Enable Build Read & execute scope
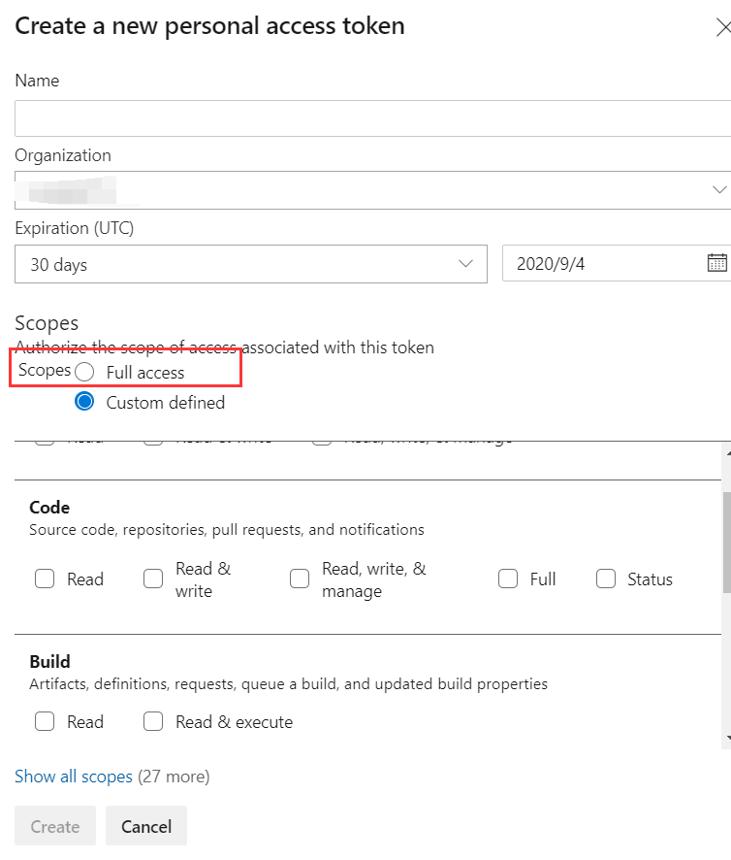731x860 pixels. coord(153,721)
